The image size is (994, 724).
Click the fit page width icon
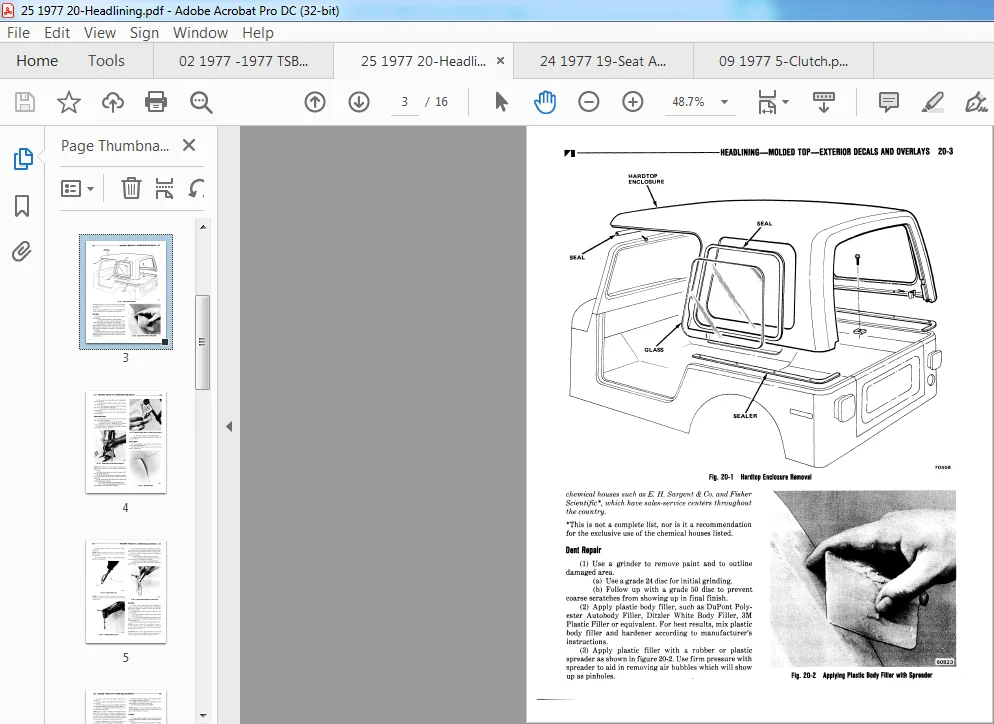(767, 102)
